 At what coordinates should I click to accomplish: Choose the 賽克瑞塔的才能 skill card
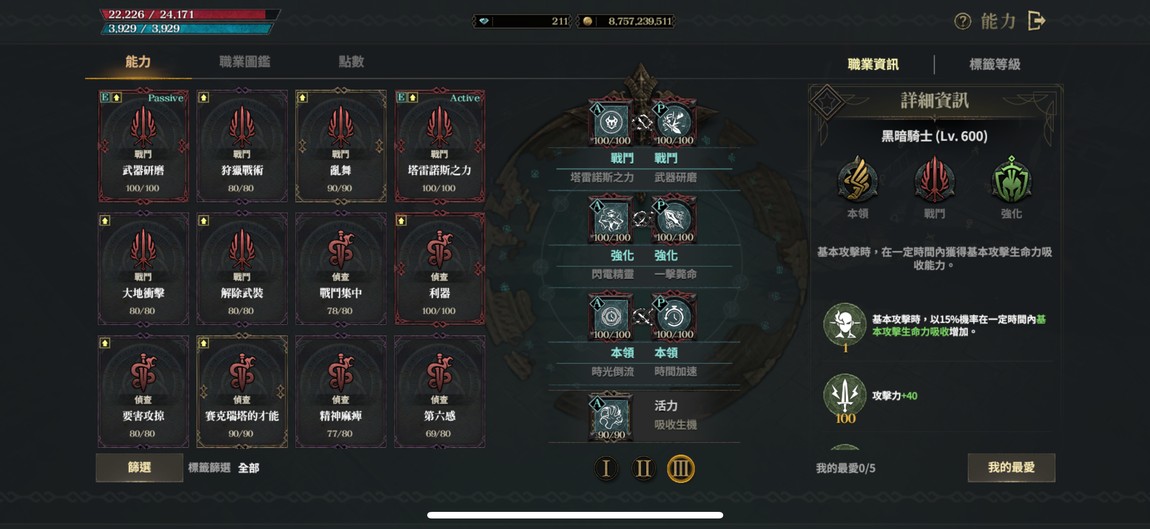(242, 392)
